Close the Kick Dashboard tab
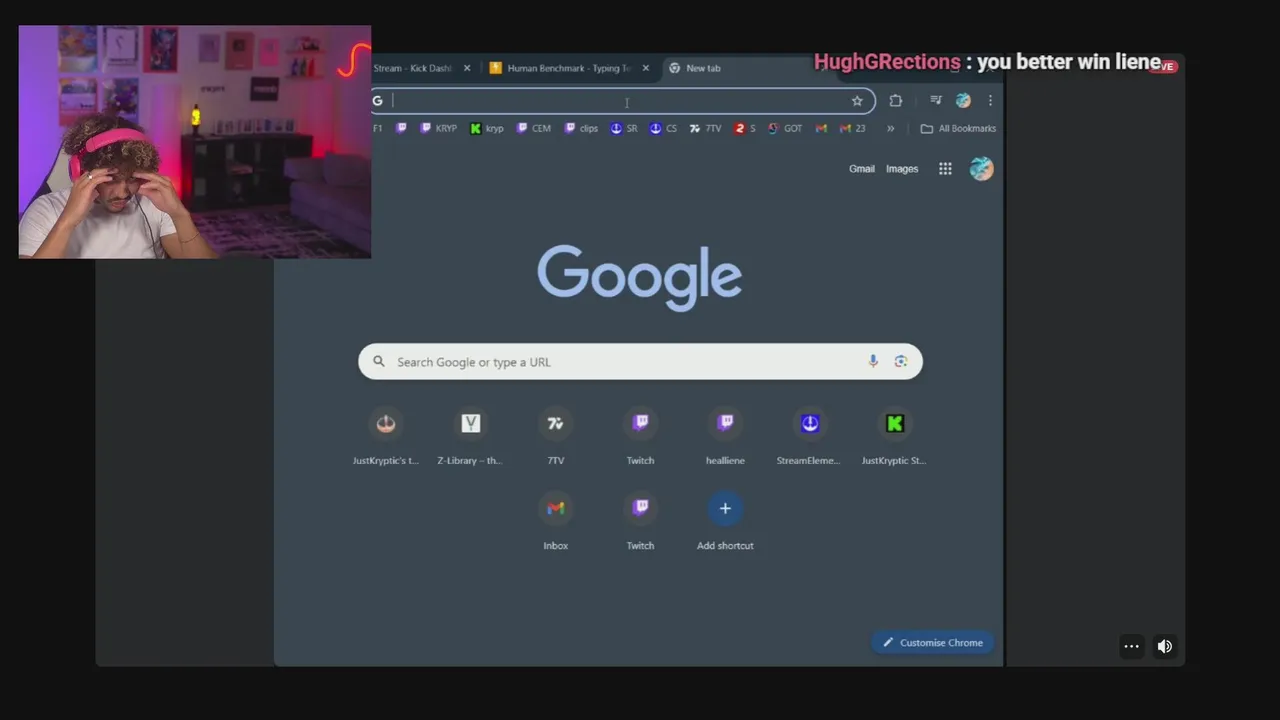Image resolution: width=1280 pixels, height=720 pixels. click(466, 68)
